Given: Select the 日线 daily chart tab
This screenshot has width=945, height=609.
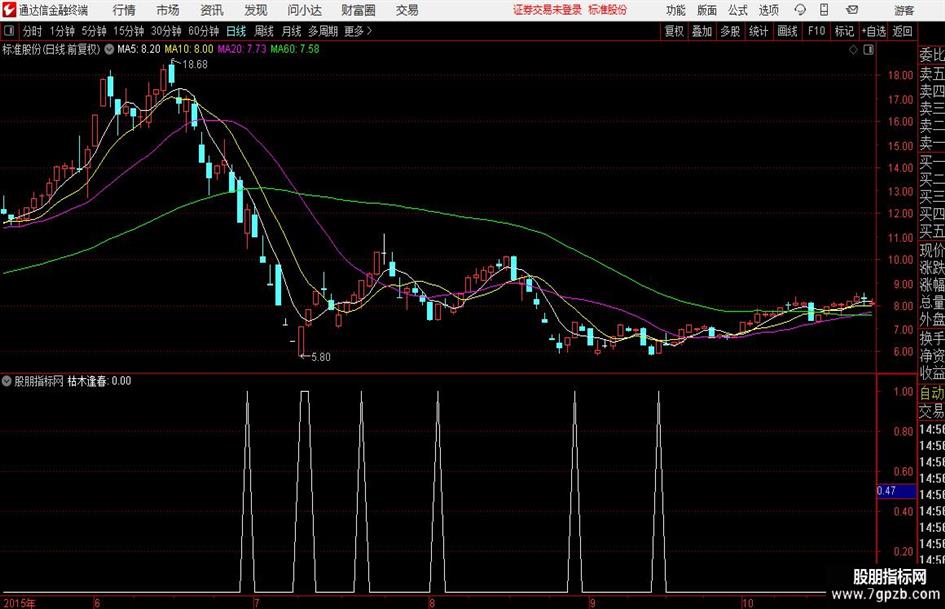Looking at the screenshot, I should [236, 31].
